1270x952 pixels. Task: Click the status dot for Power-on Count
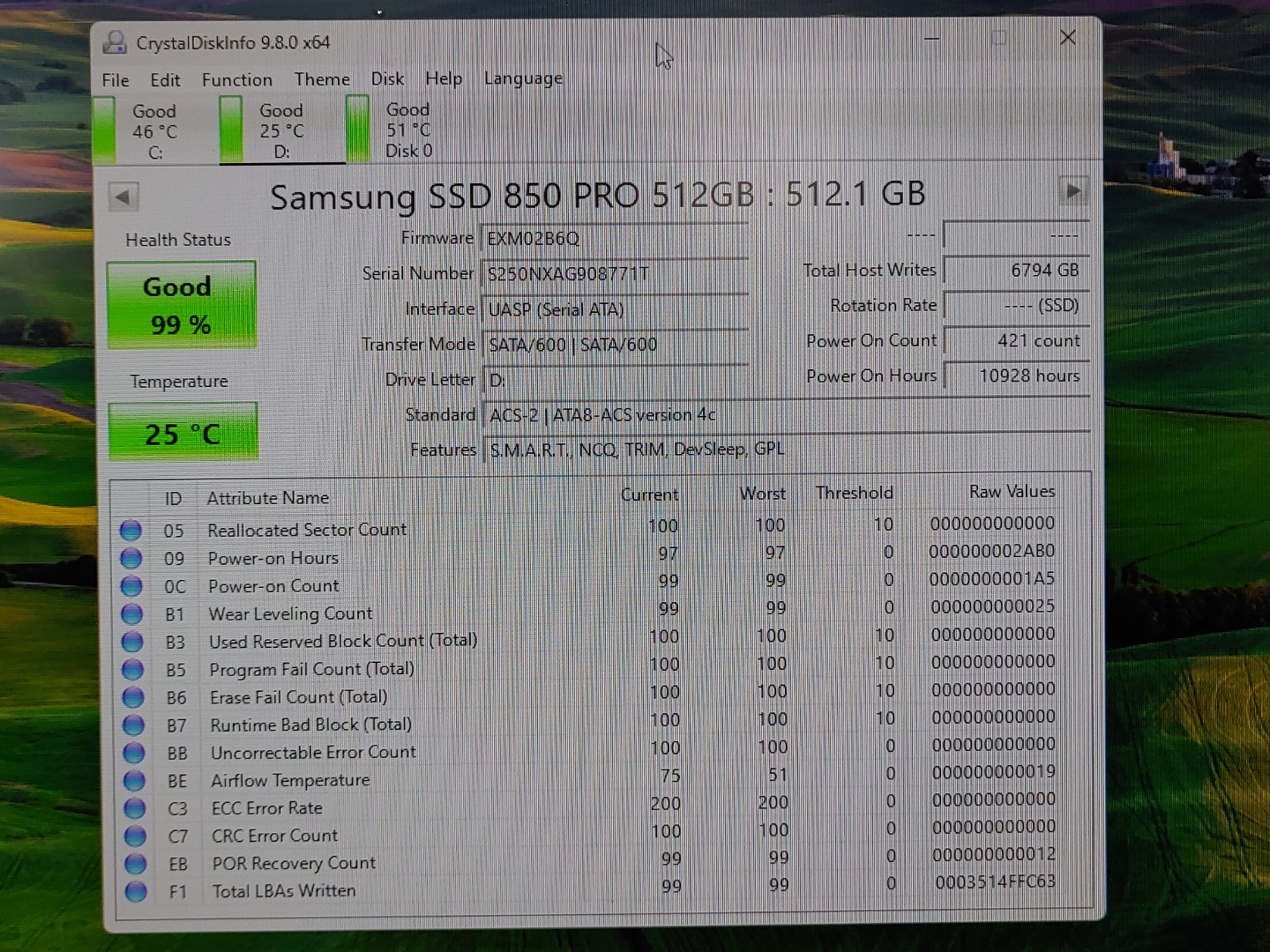[131, 586]
